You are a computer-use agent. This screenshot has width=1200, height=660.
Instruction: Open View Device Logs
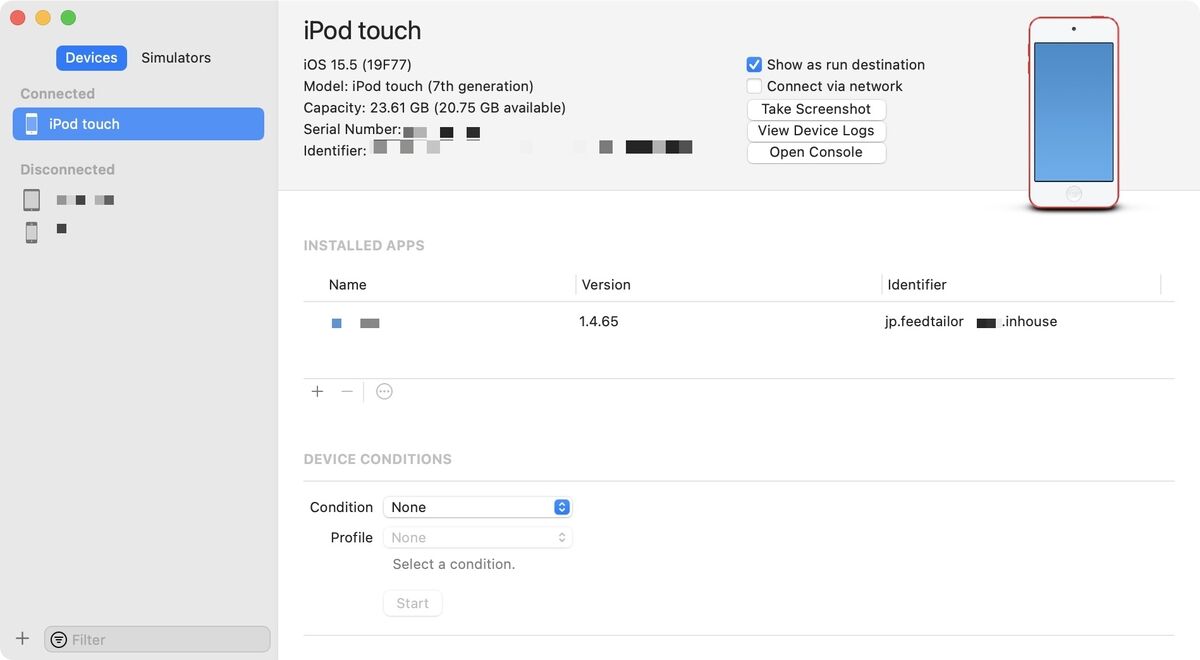click(816, 131)
